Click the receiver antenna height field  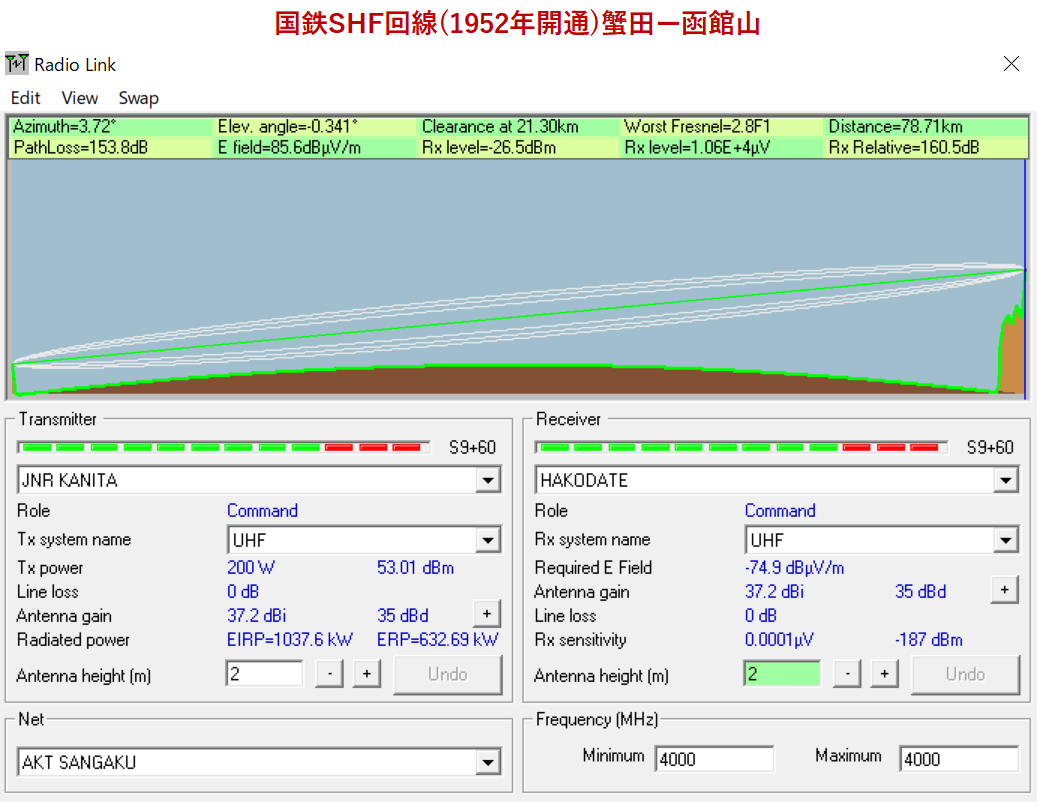click(x=782, y=674)
